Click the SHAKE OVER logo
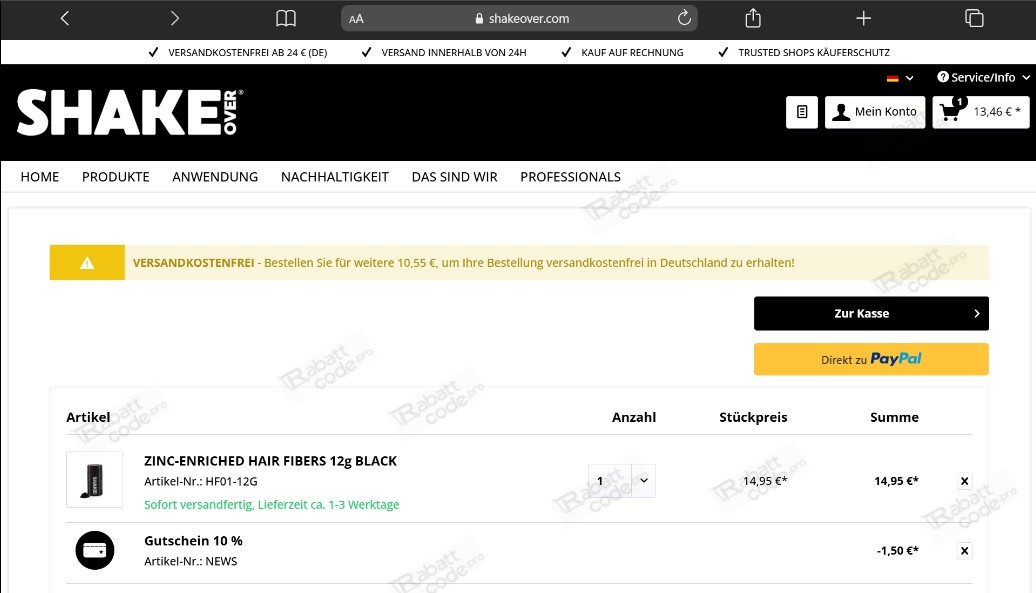 click(130, 112)
